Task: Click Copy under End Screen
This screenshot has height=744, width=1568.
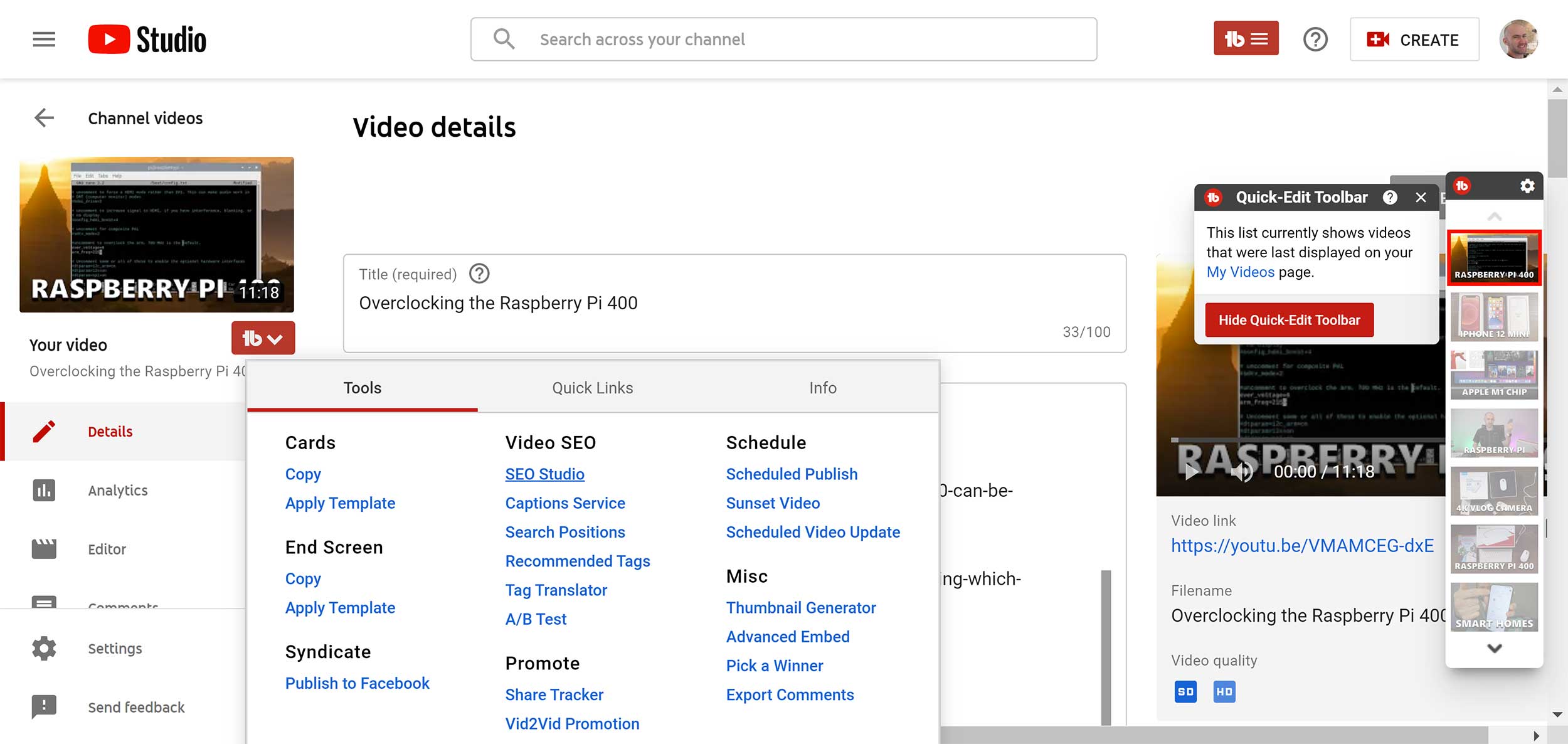Action: point(303,578)
